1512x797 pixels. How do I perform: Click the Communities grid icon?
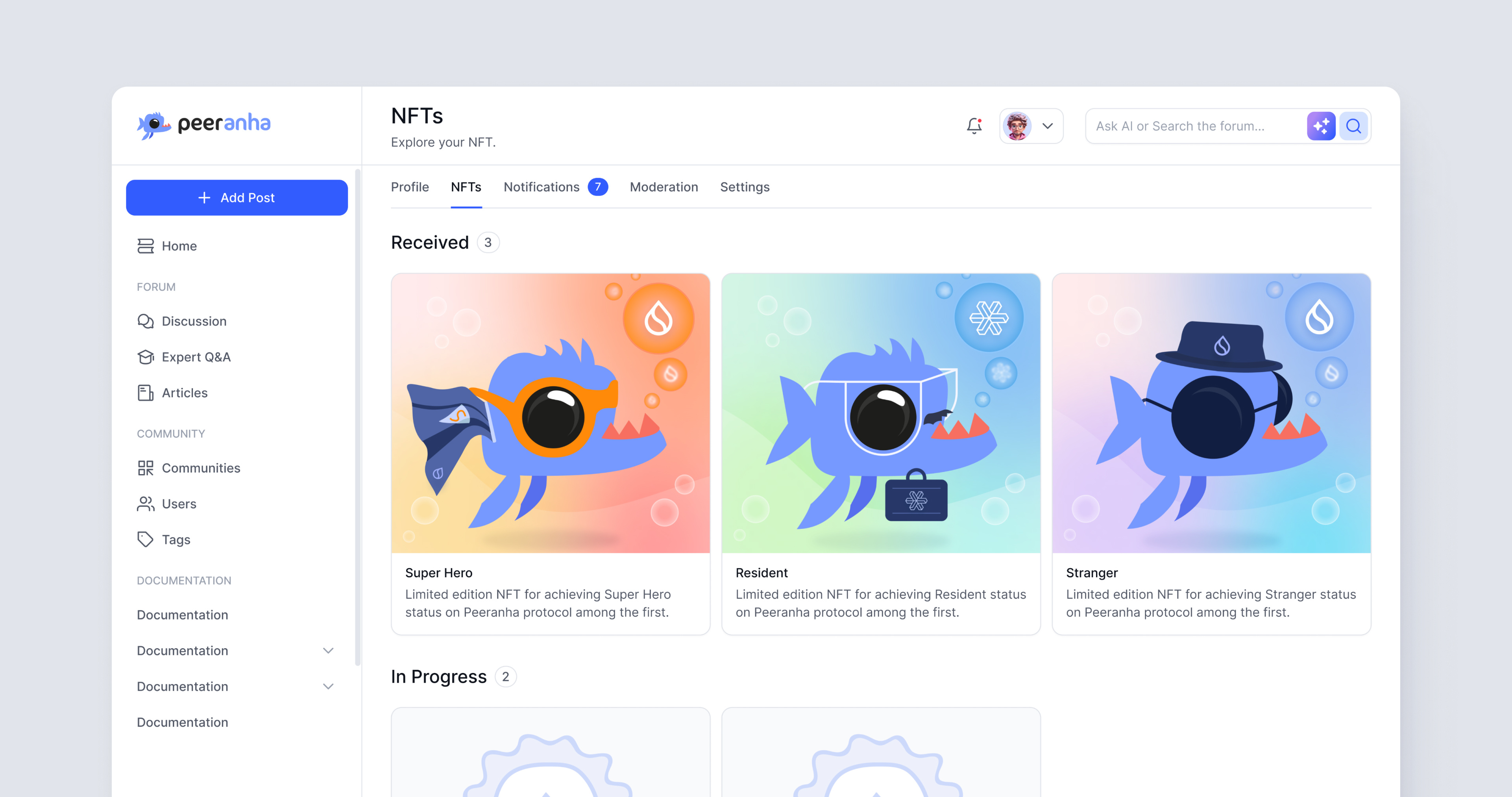pyautogui.click(x=144, y=468)
